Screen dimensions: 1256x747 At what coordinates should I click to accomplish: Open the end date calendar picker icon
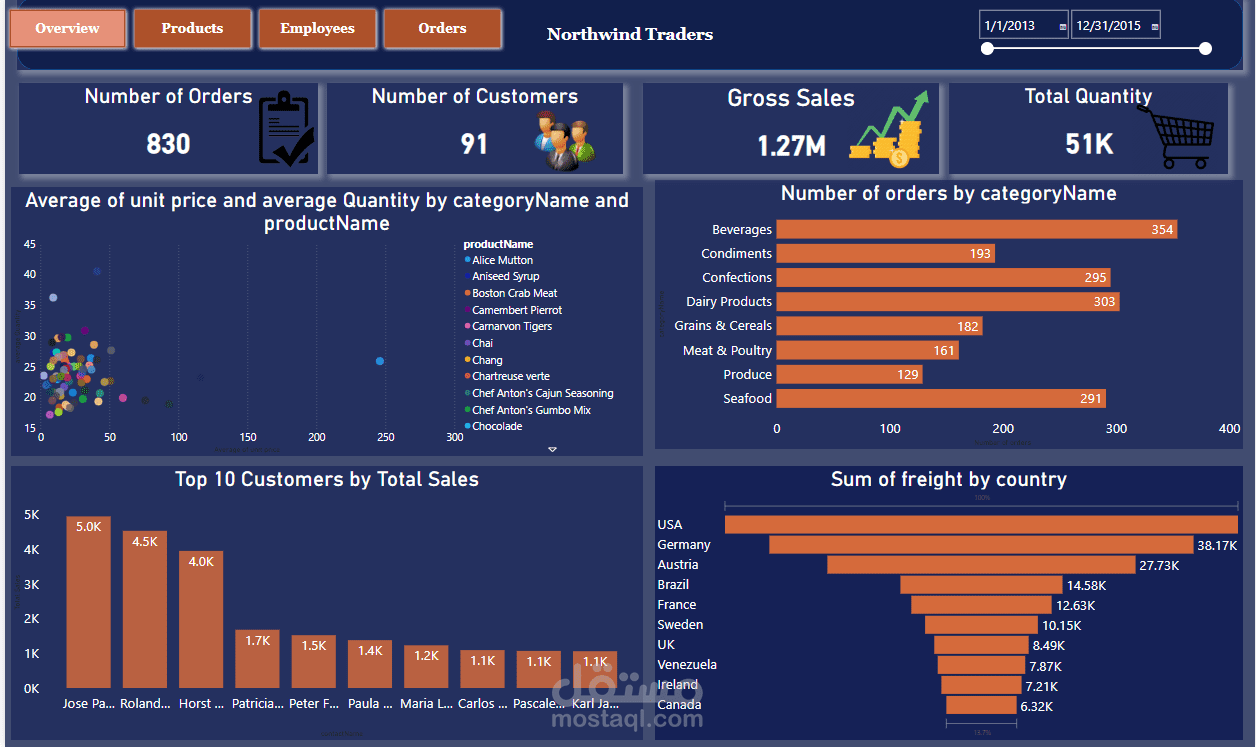(1155, 27)
